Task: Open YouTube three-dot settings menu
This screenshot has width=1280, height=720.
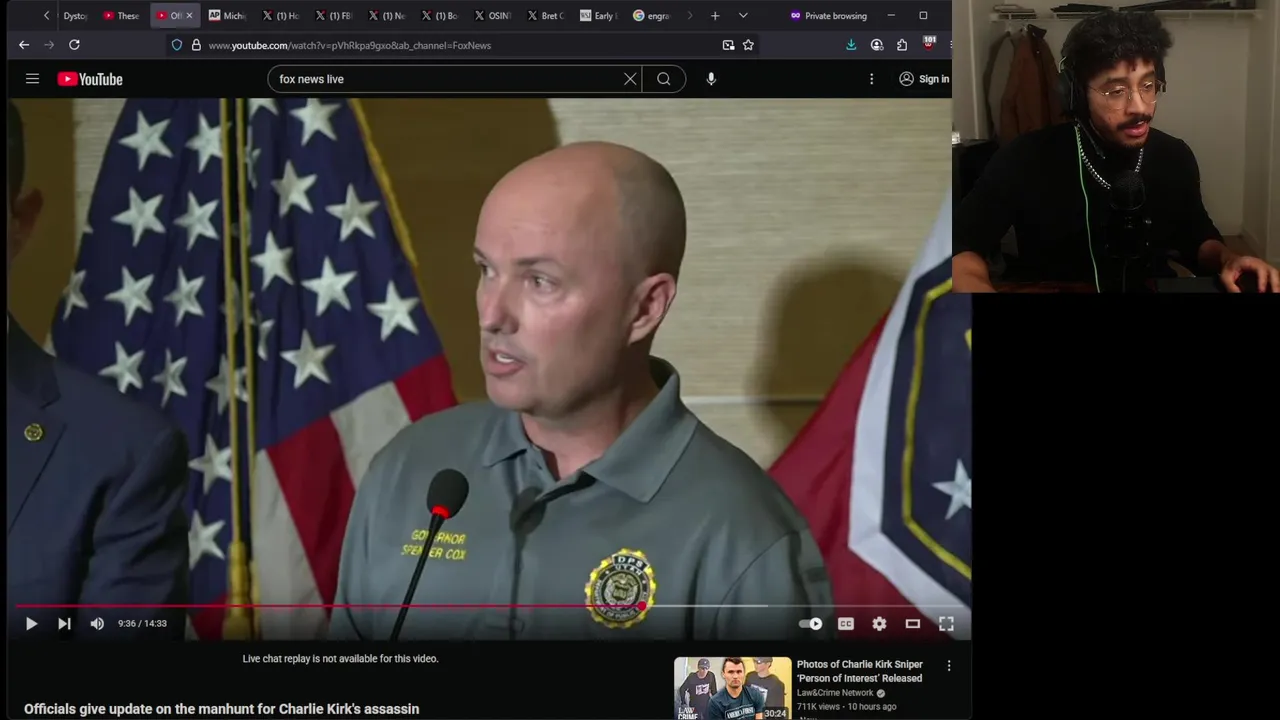Action: 871,79
